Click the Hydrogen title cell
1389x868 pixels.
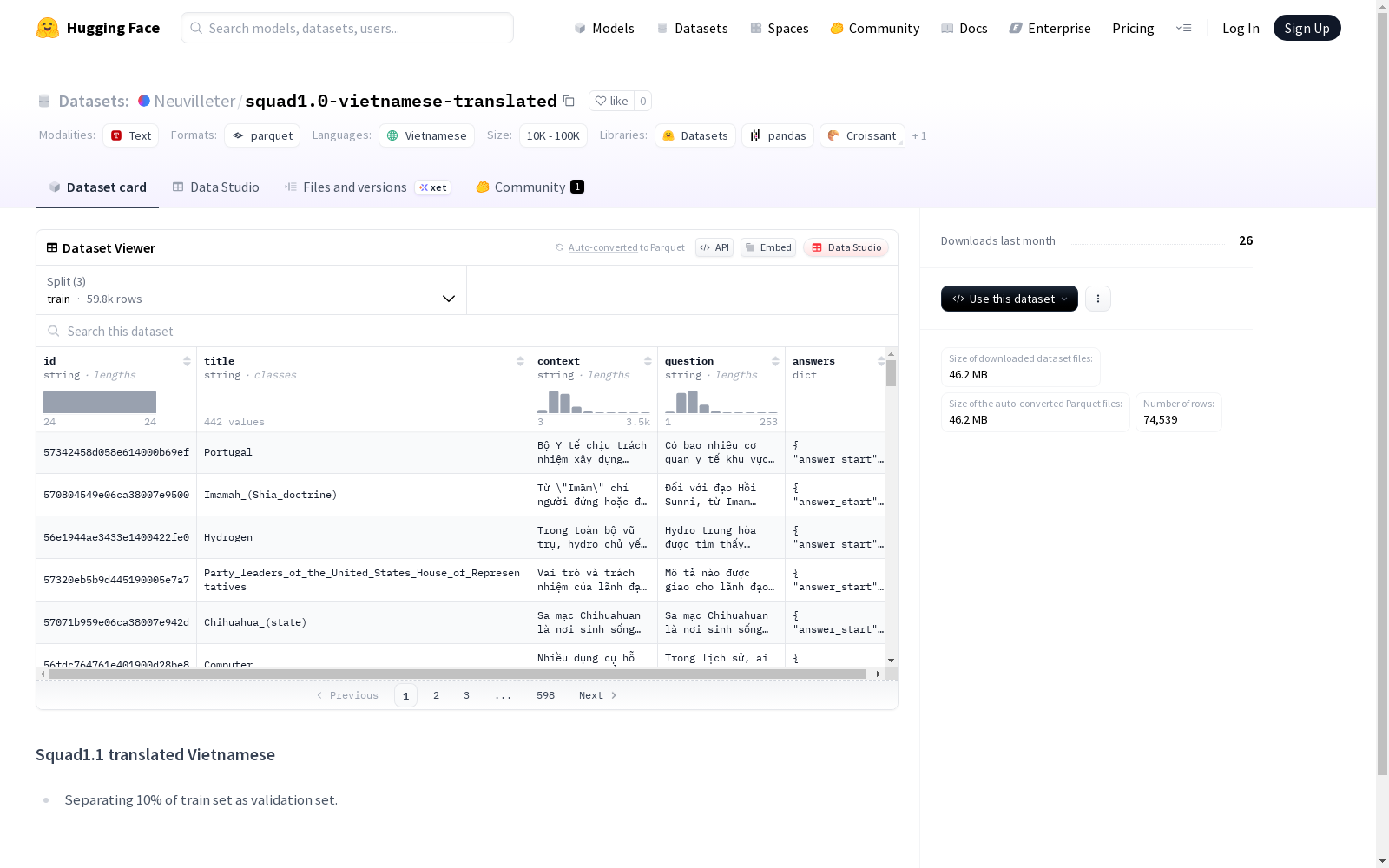(x=363, y=537)
